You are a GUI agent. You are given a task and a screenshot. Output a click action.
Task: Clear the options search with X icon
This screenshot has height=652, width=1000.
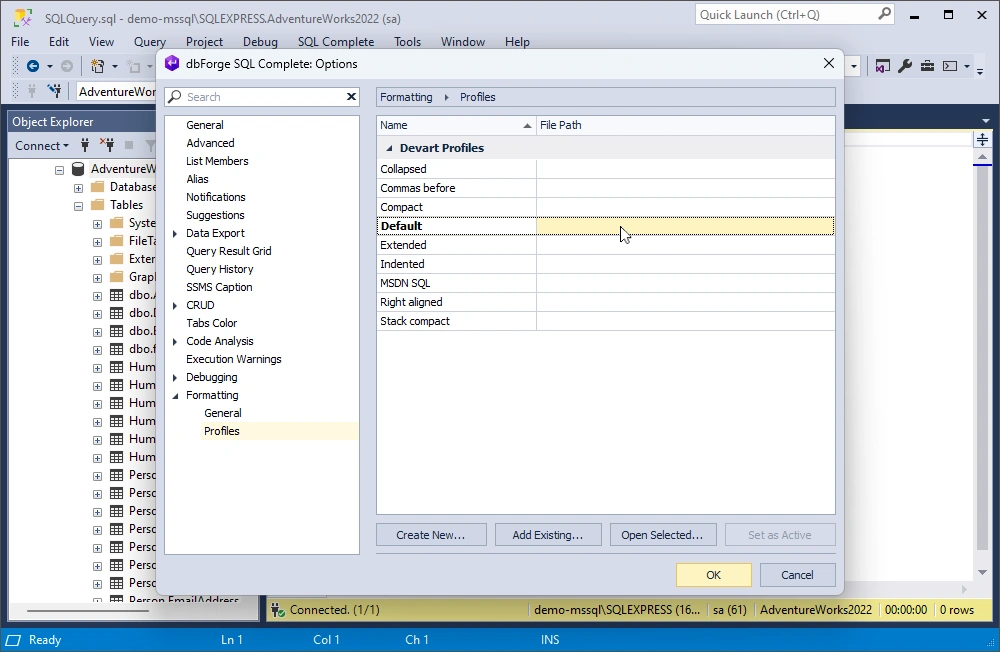pyautogui.click(x=351, y=97)
